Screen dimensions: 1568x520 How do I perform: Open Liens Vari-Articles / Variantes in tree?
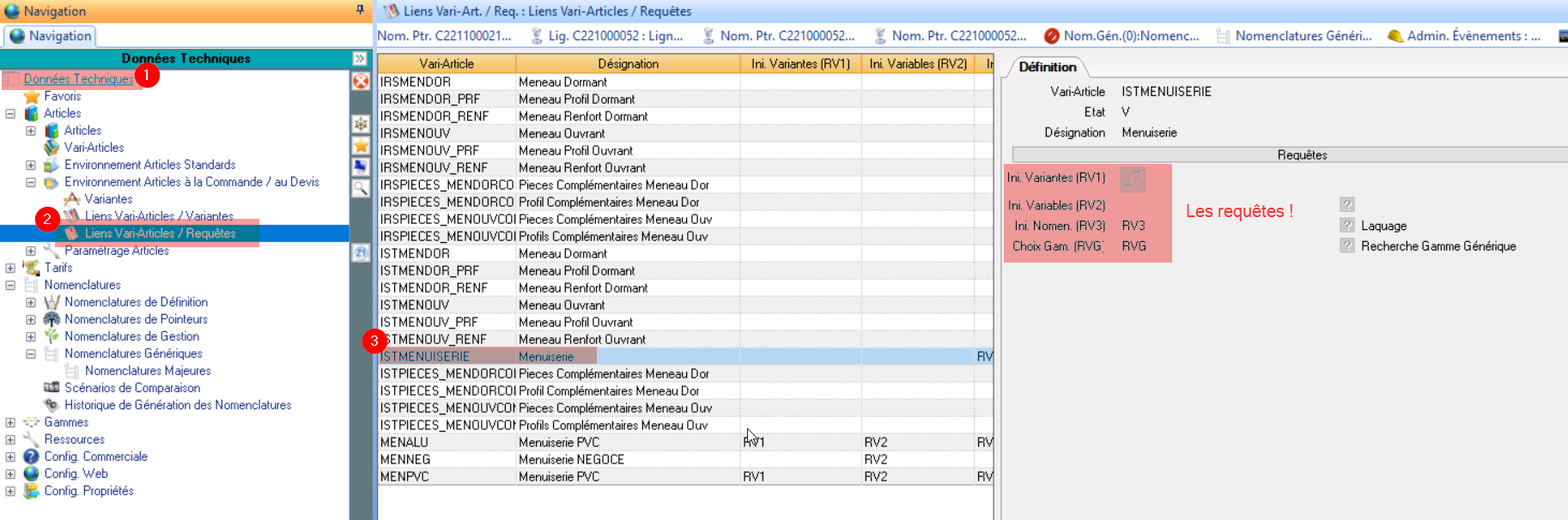pyautogui.click(x=158, y=216)
